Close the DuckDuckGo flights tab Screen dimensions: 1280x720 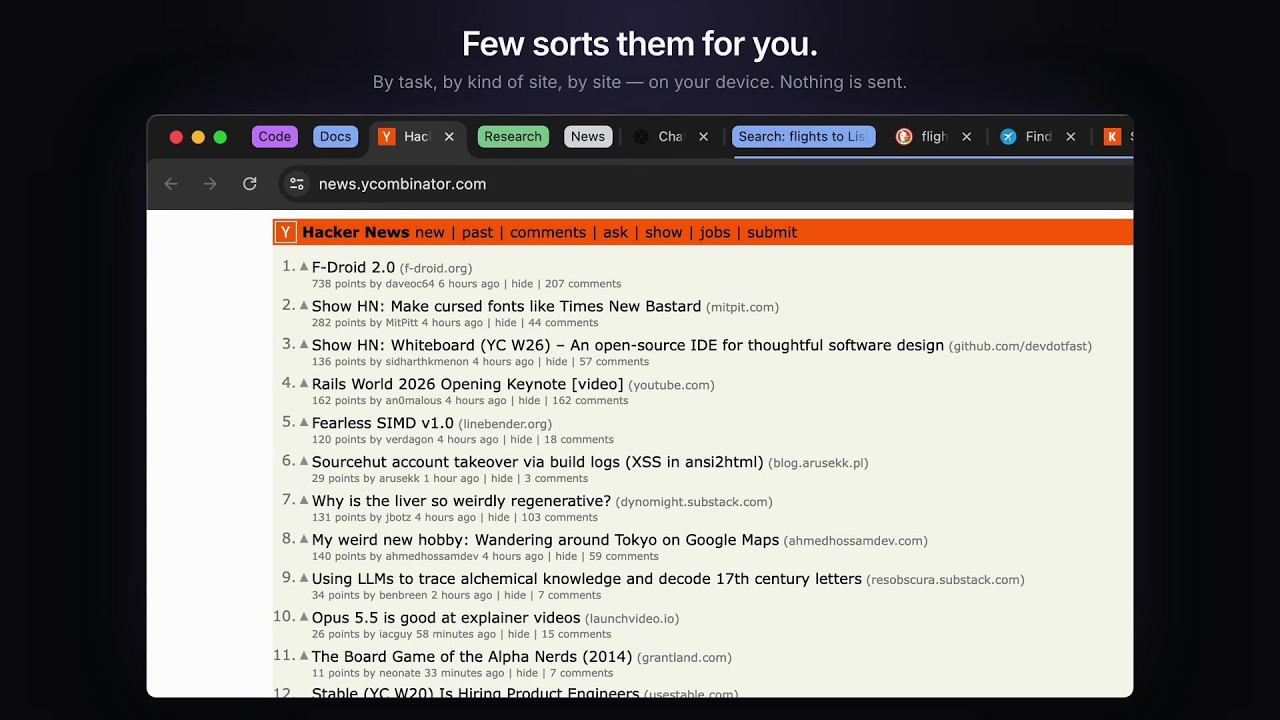pos(966,137)
